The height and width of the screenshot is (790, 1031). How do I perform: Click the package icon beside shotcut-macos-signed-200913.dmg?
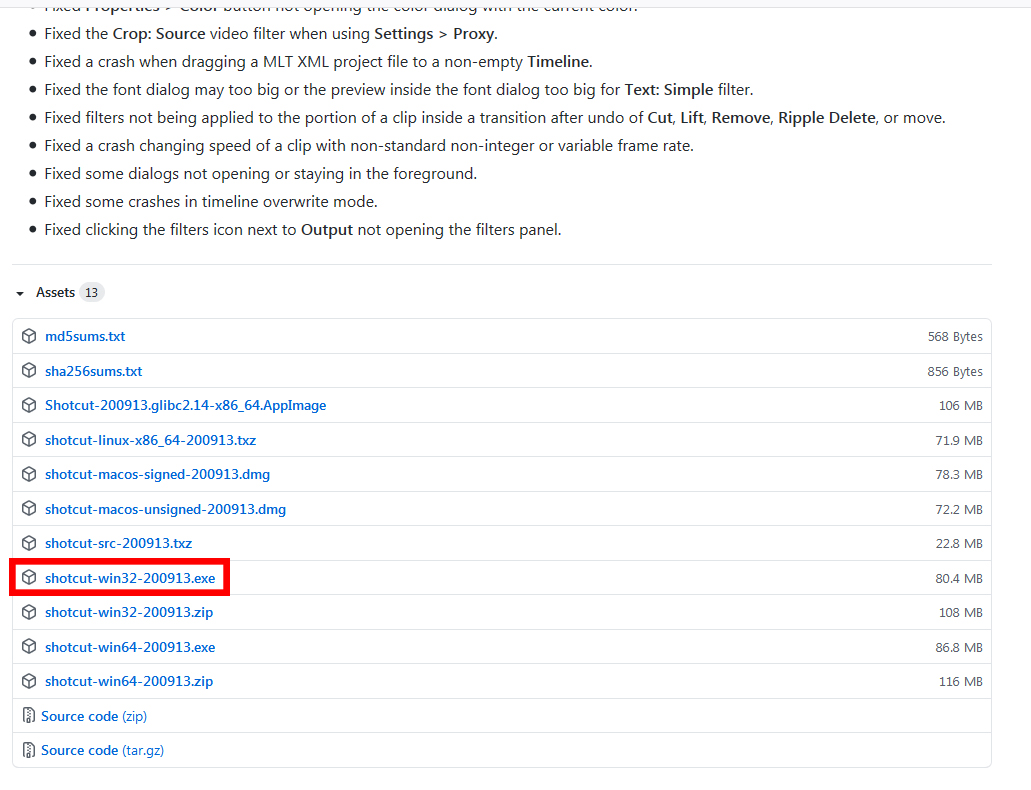(29, 474)
